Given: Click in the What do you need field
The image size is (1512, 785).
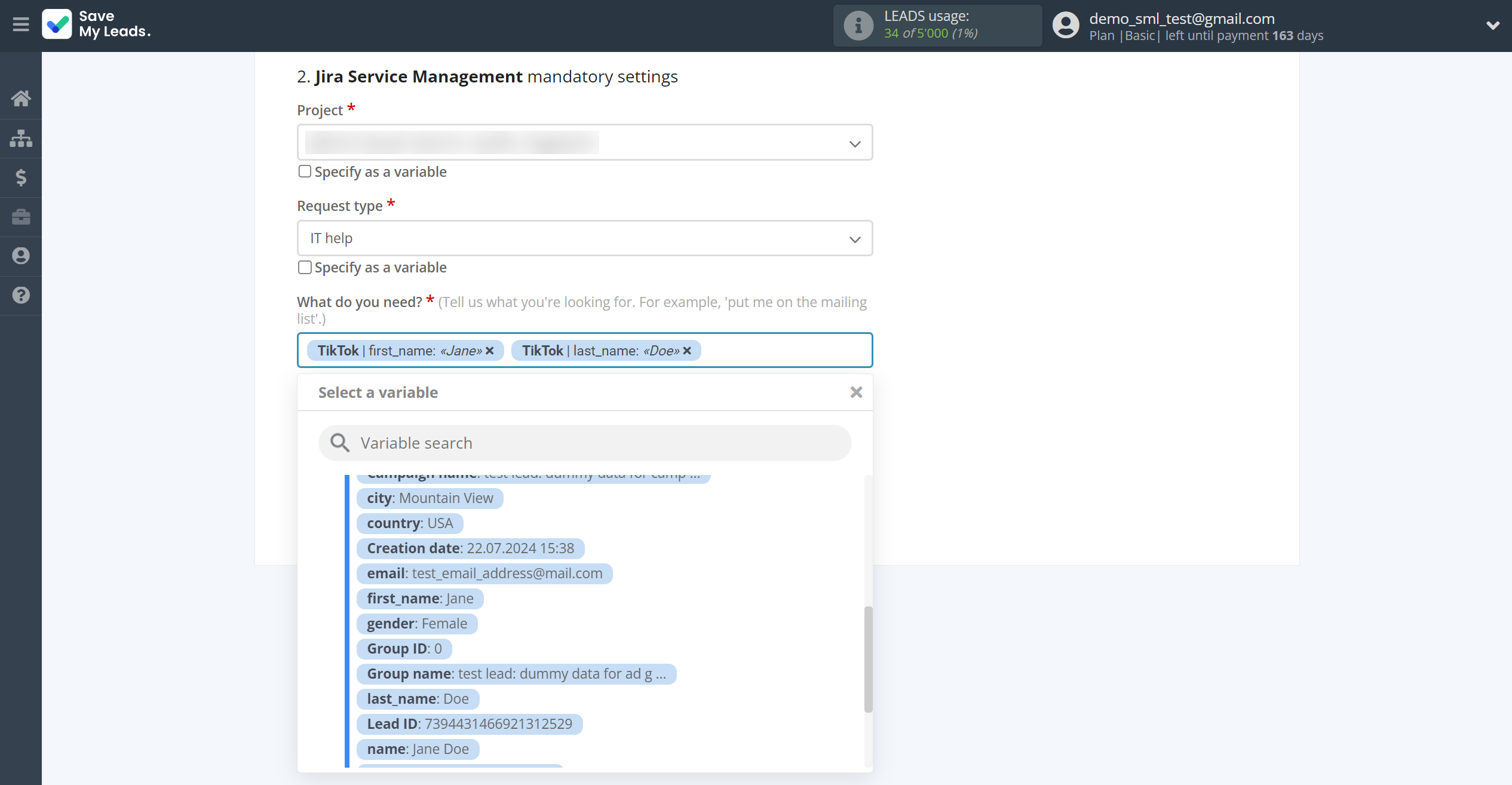Looking at the screenshot, I should [585, 350].
